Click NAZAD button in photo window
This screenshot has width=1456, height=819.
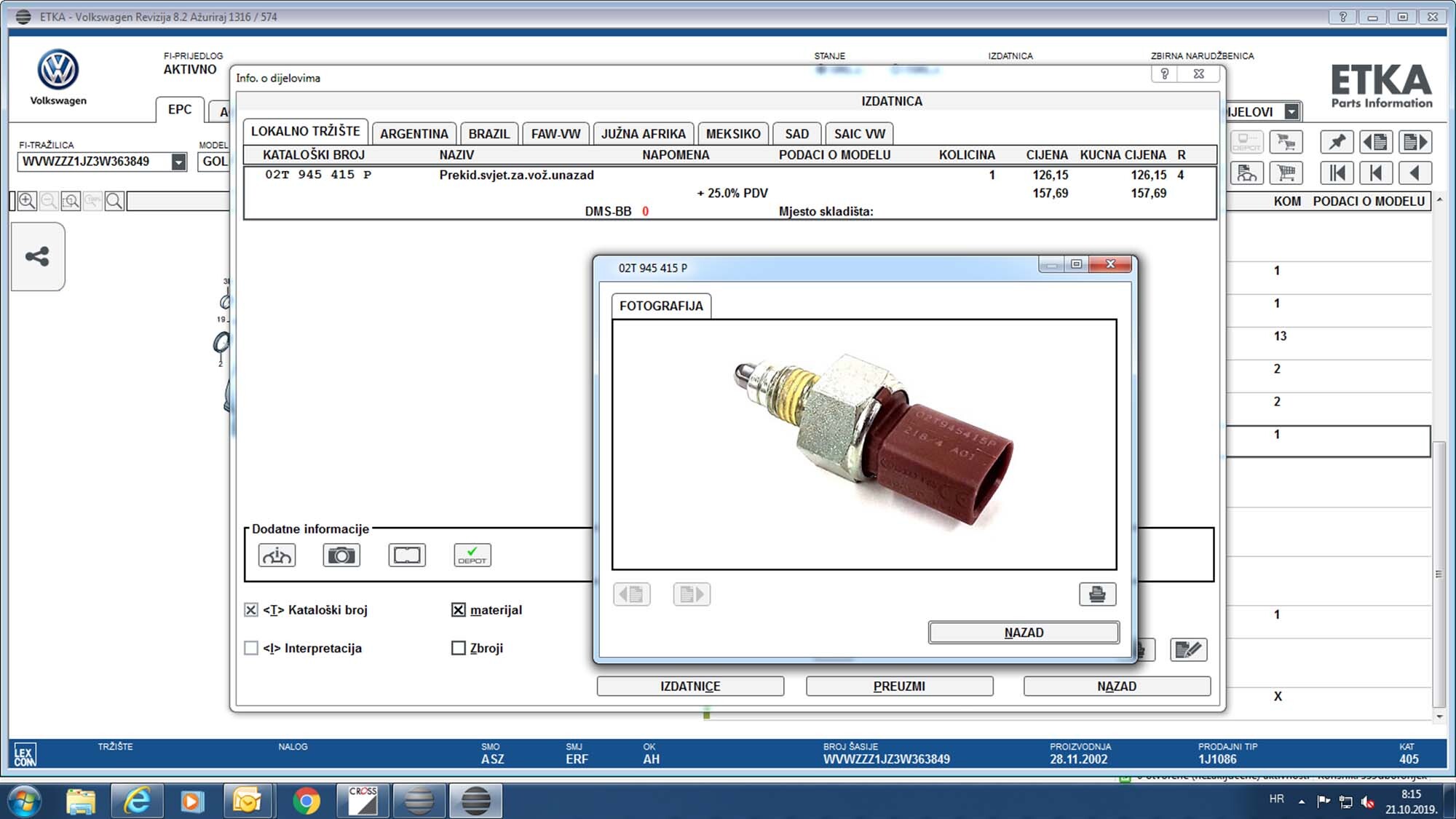pos(1024,633)
